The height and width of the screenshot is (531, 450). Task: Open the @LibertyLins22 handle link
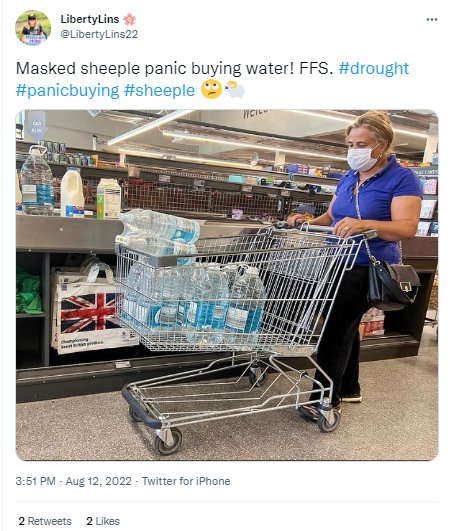click(x=99, y=34)
